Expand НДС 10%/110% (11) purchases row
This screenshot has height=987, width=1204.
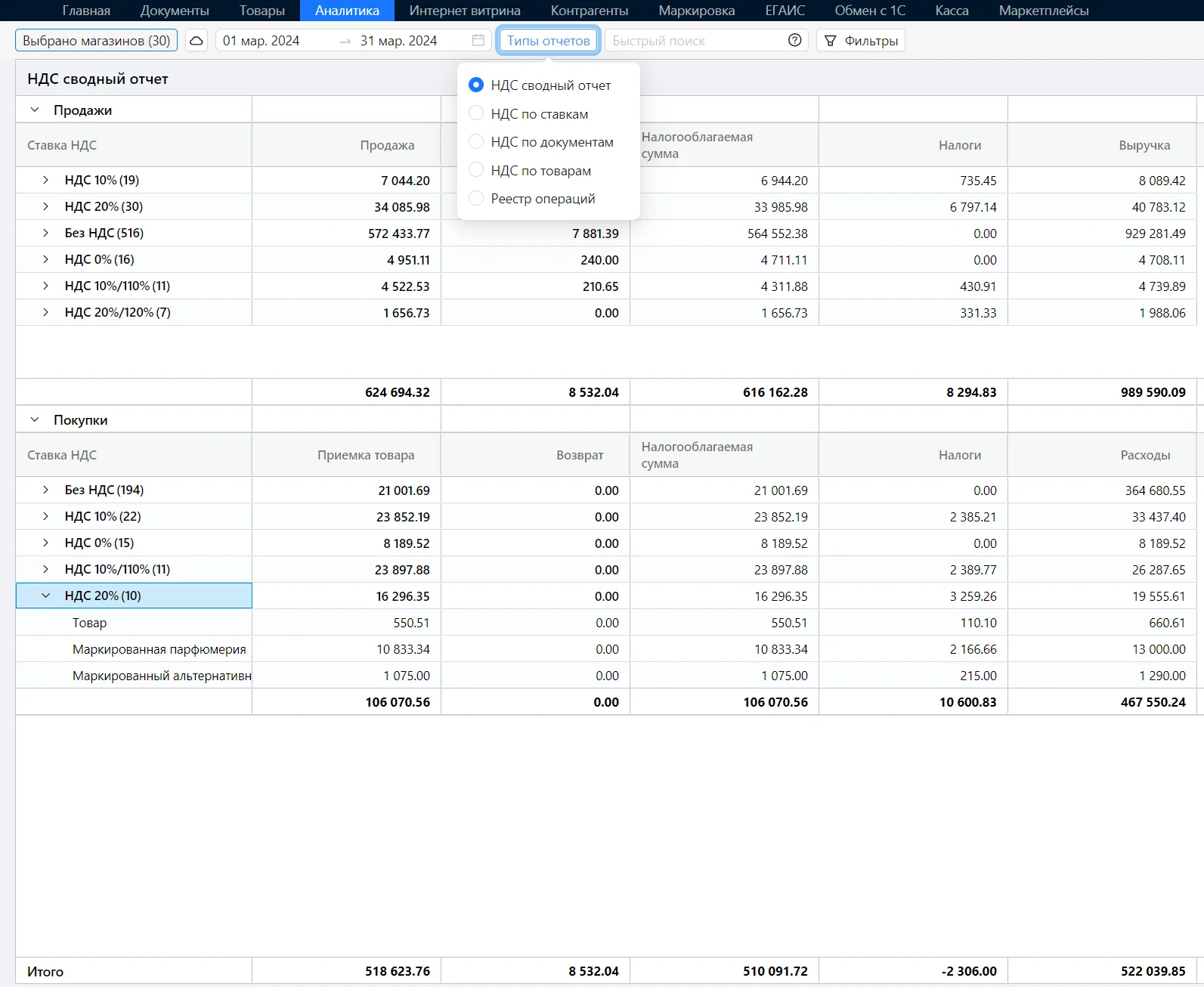[x=45, y=569]
